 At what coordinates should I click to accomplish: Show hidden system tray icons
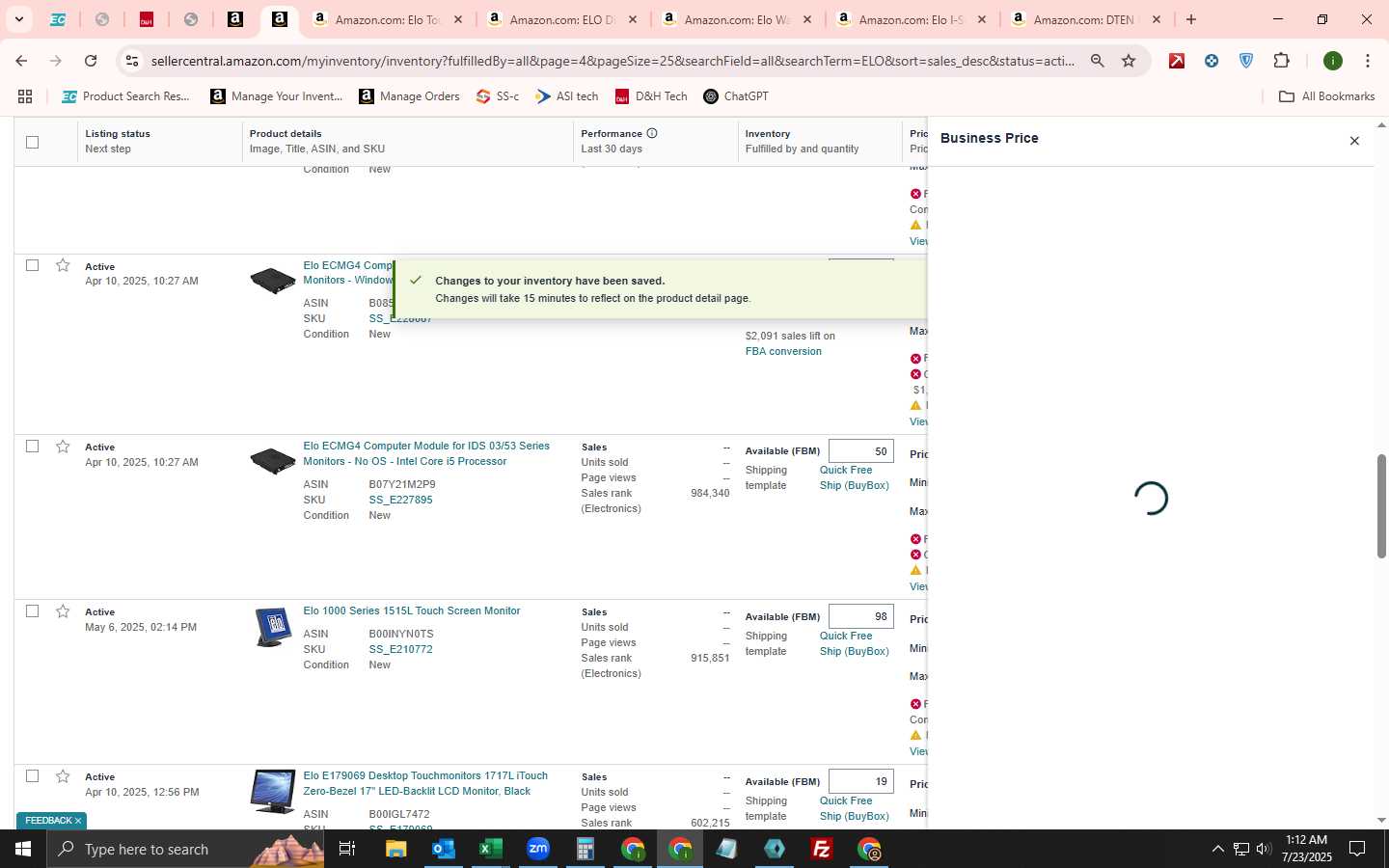(1217, 849)
